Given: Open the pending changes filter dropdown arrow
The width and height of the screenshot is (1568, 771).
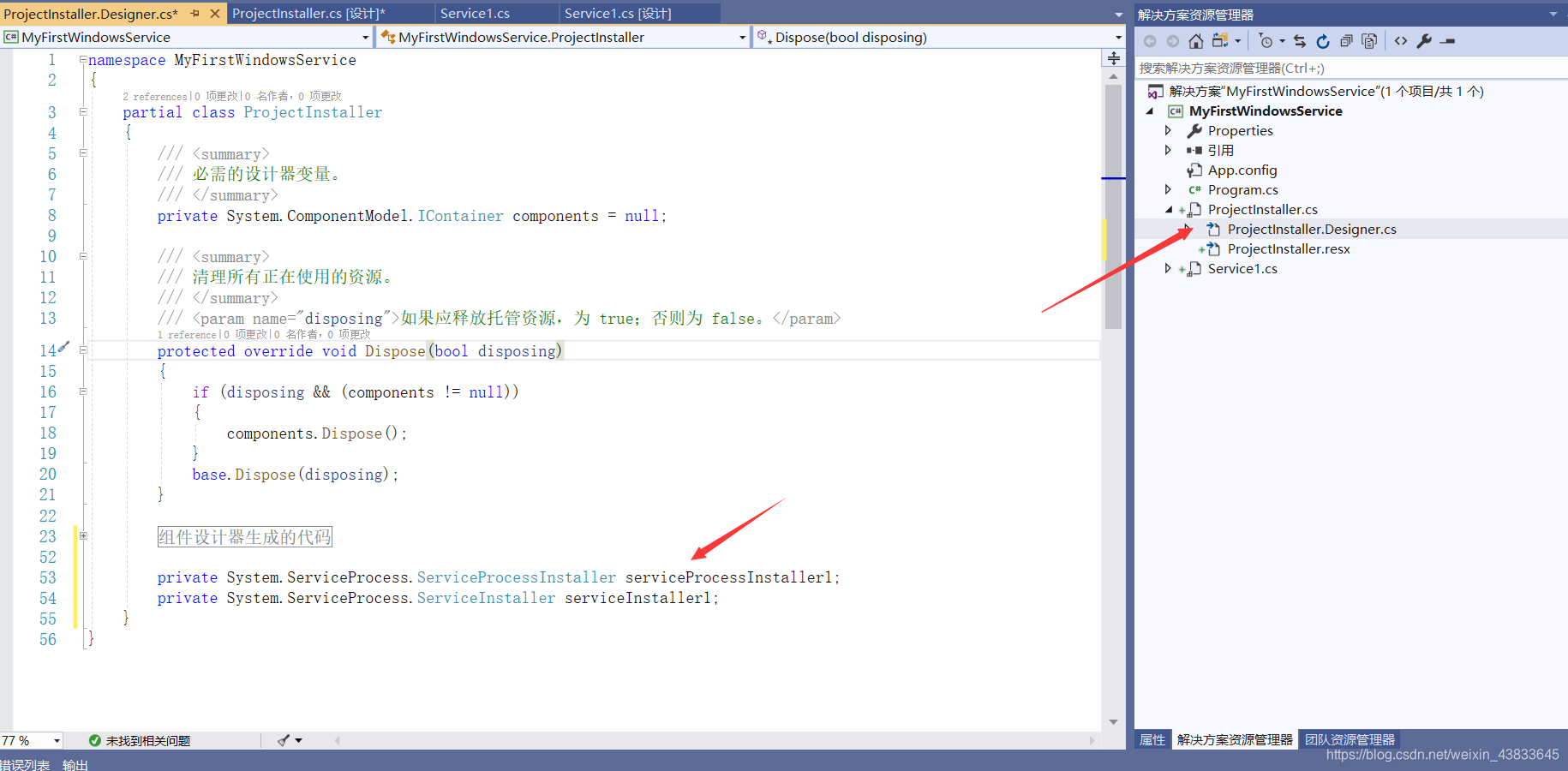Looking at the screenshot, I should 1282,41.
